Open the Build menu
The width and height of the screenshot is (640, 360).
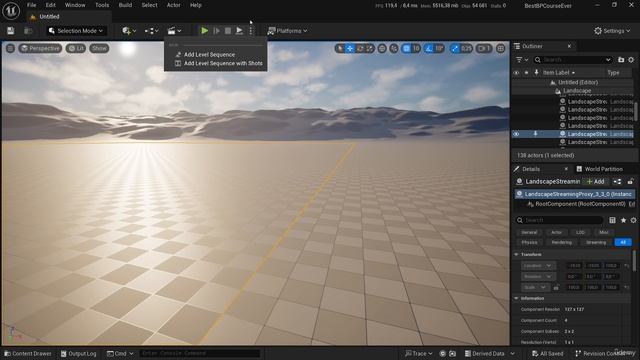coord(125,5)
